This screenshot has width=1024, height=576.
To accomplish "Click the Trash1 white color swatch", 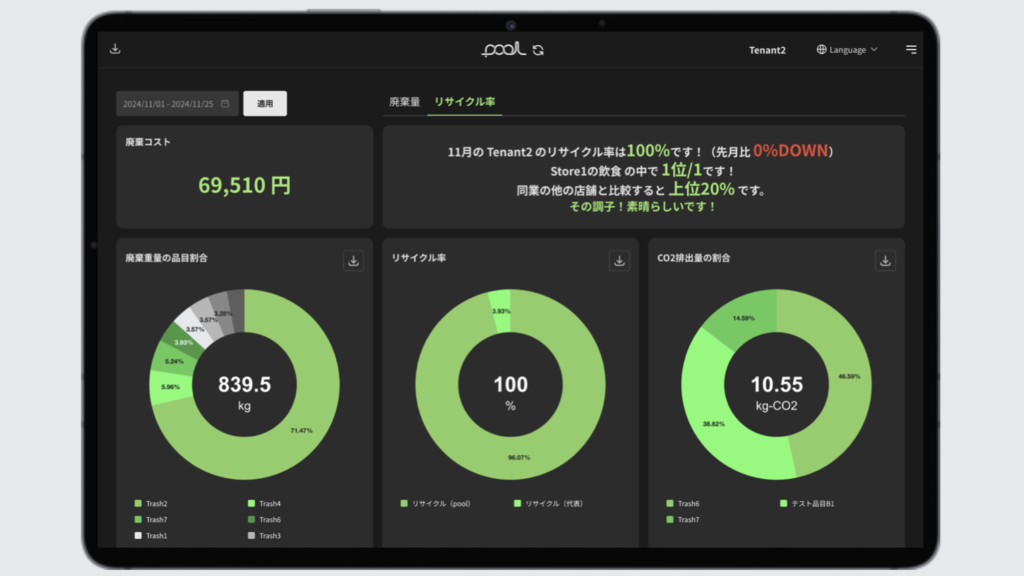I will tap(137, 535).
